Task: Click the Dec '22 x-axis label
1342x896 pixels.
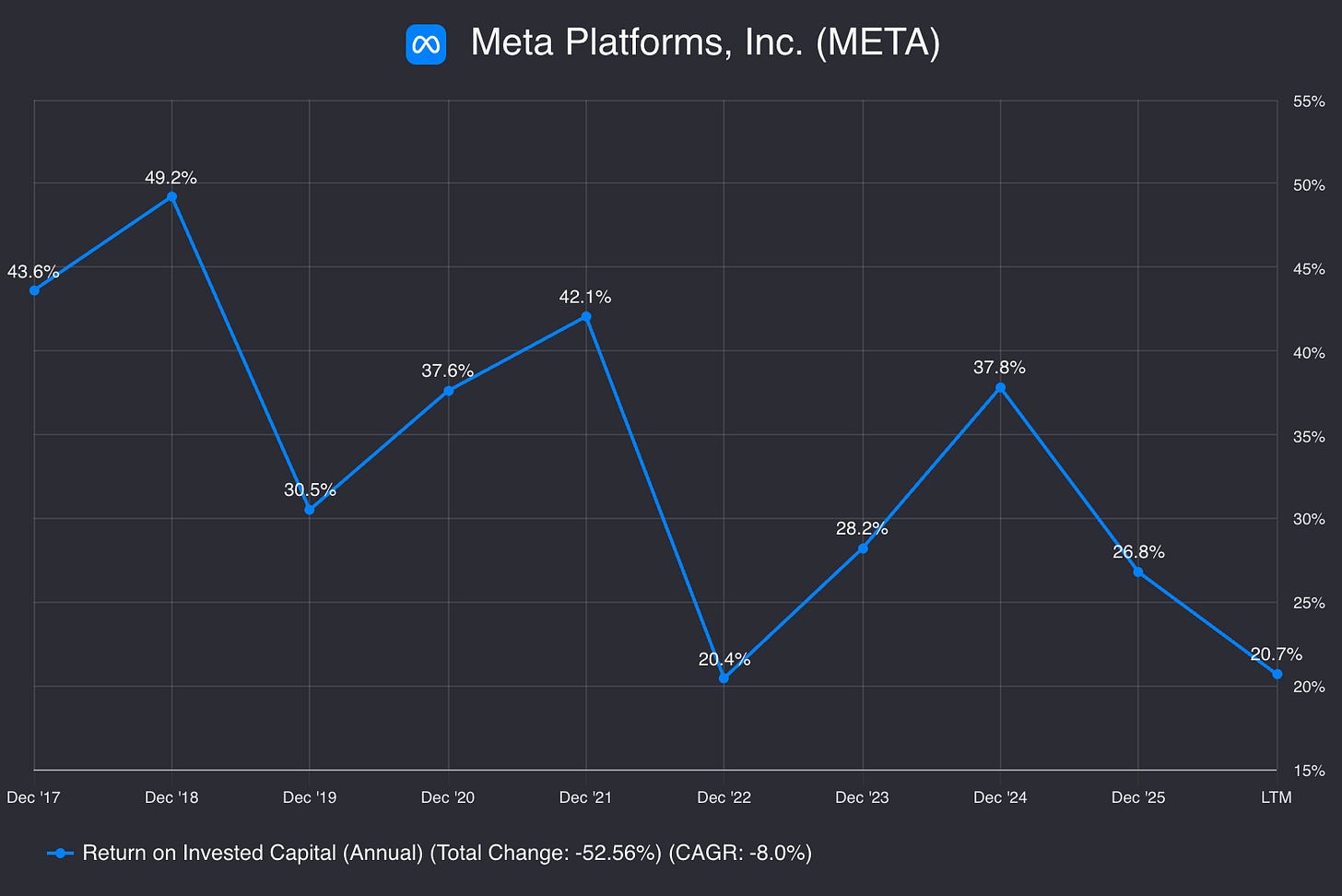Action: click(x=724, y=797)
